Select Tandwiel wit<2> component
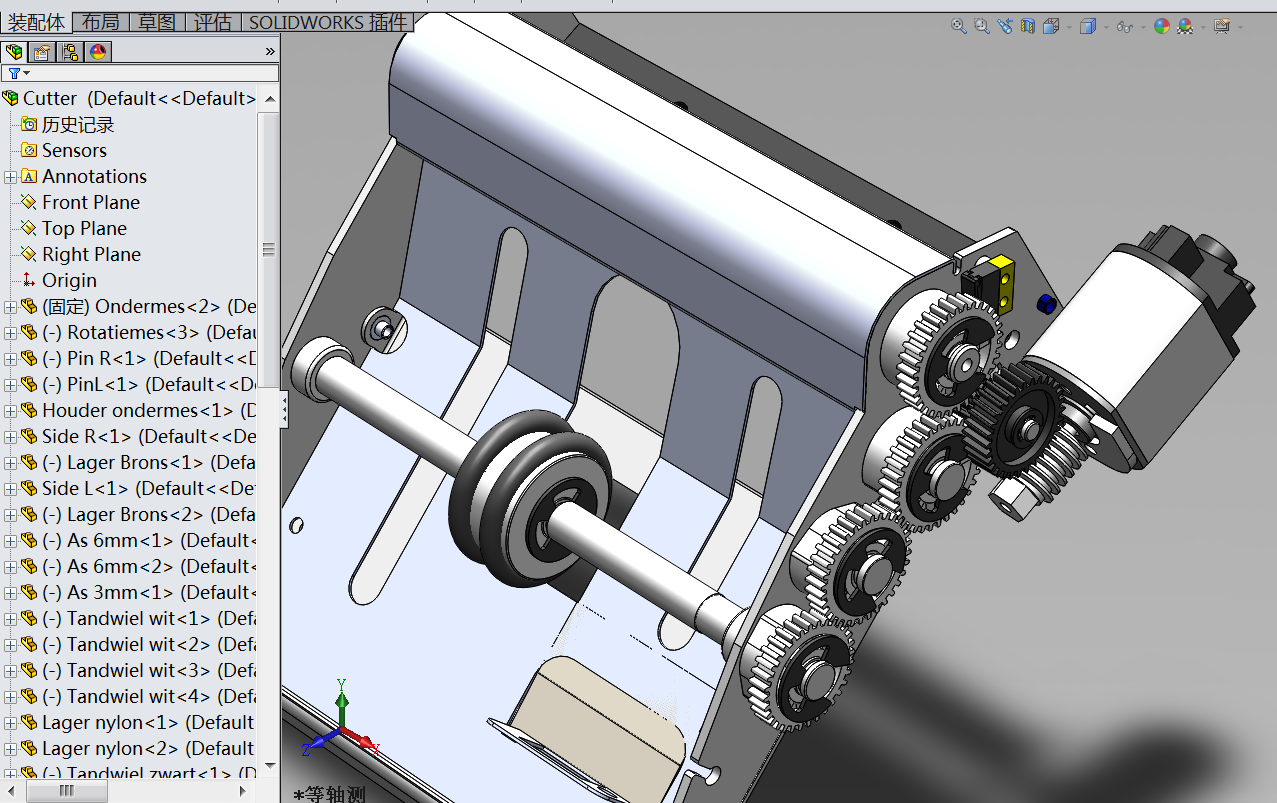 point(149,644)
